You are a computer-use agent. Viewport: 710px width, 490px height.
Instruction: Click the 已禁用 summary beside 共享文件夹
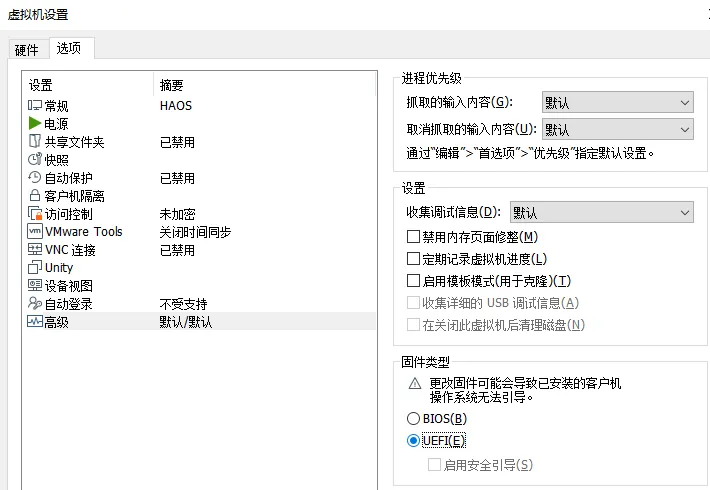tap(177, 142)
